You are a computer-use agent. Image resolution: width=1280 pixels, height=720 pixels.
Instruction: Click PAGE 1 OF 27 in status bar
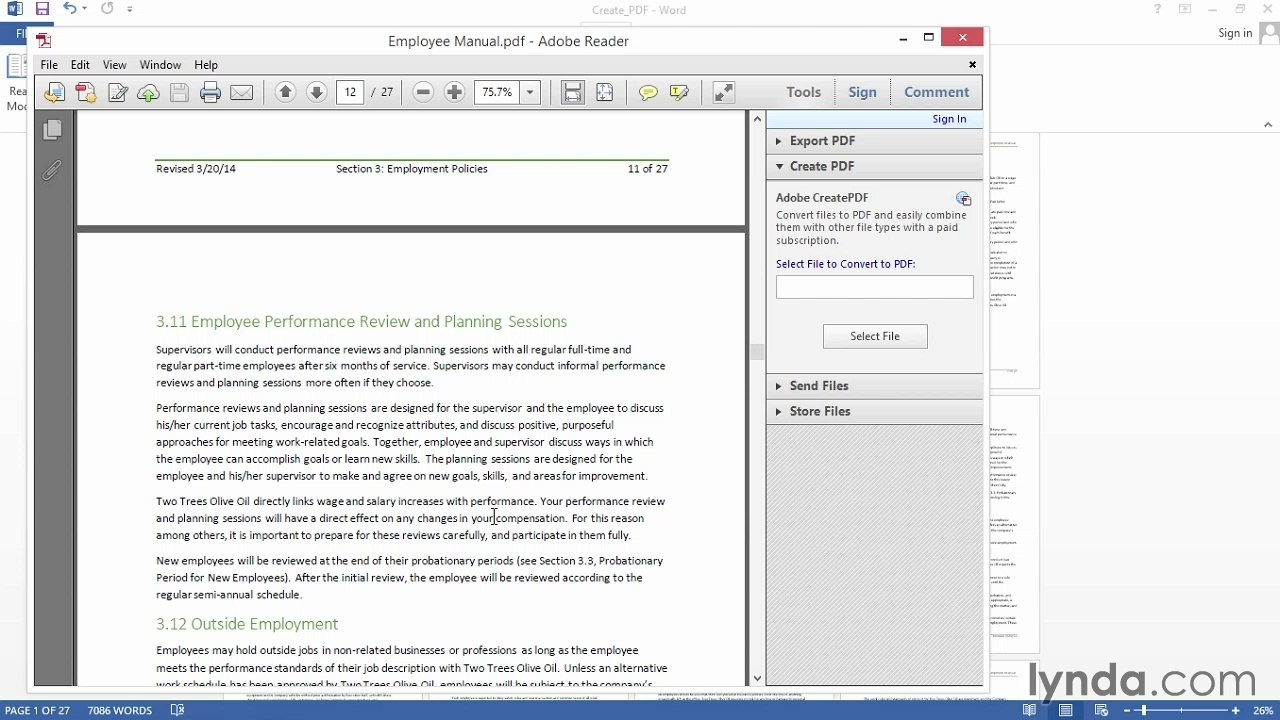tap(37, 711)
